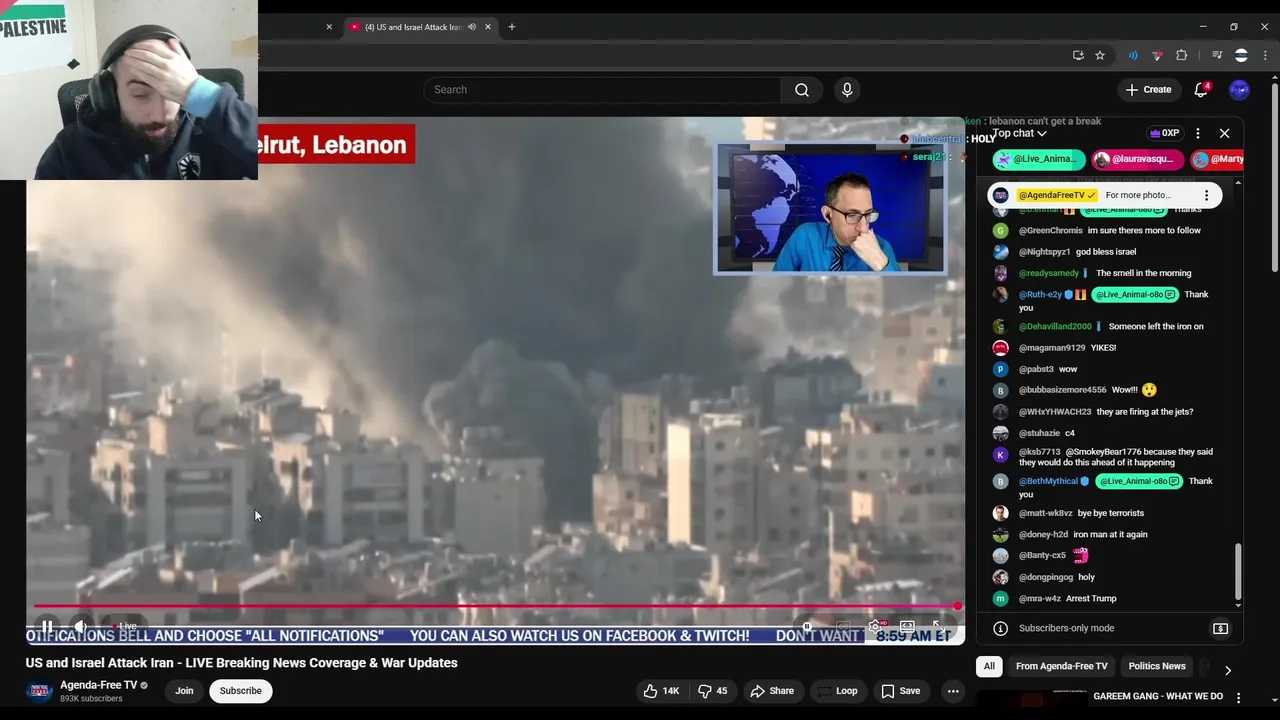
Task: Like the video with 14K thumbs up
Action: [661, 691]
